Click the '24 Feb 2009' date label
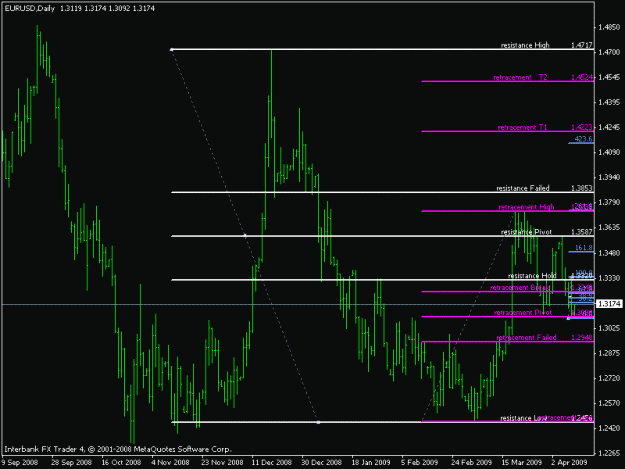The height and width of the screenshot is (469, 625). [x=472, y=462]
